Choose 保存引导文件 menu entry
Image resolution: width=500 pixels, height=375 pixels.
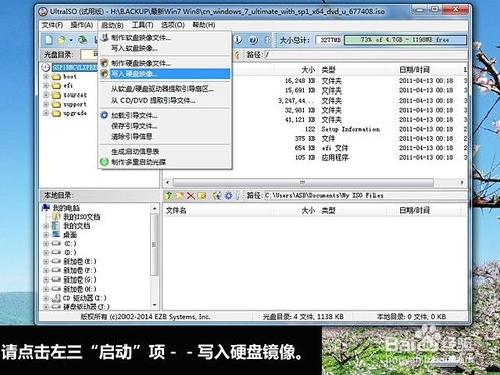(165, 126)
